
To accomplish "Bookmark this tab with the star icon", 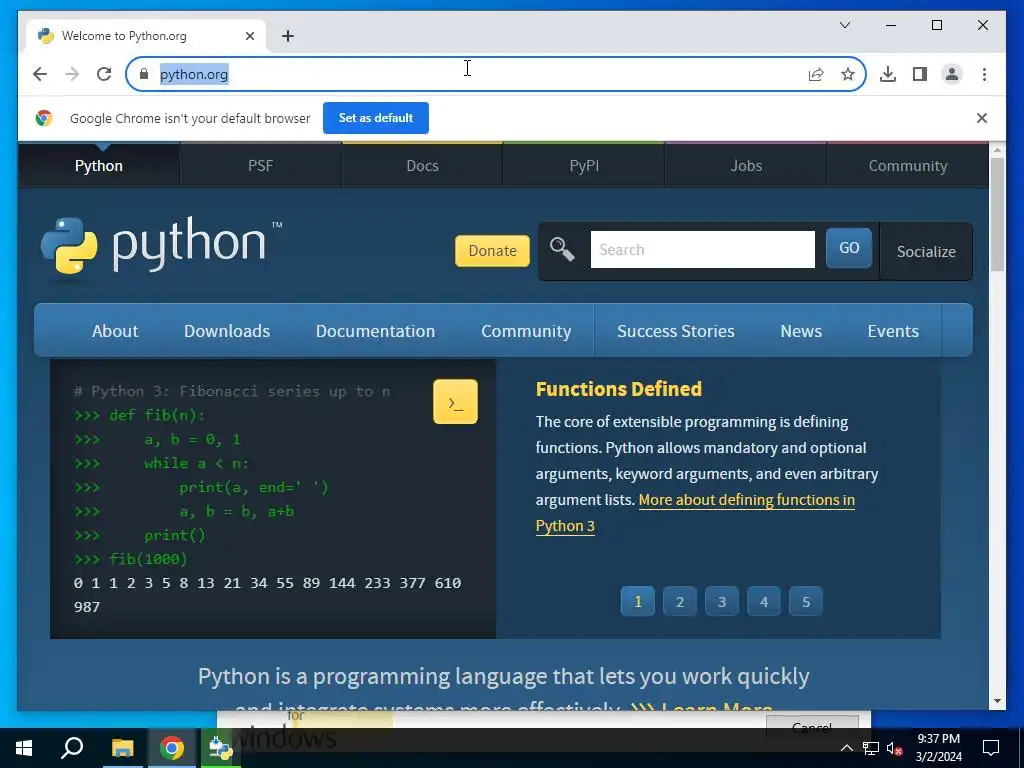I will click(848, 74).
